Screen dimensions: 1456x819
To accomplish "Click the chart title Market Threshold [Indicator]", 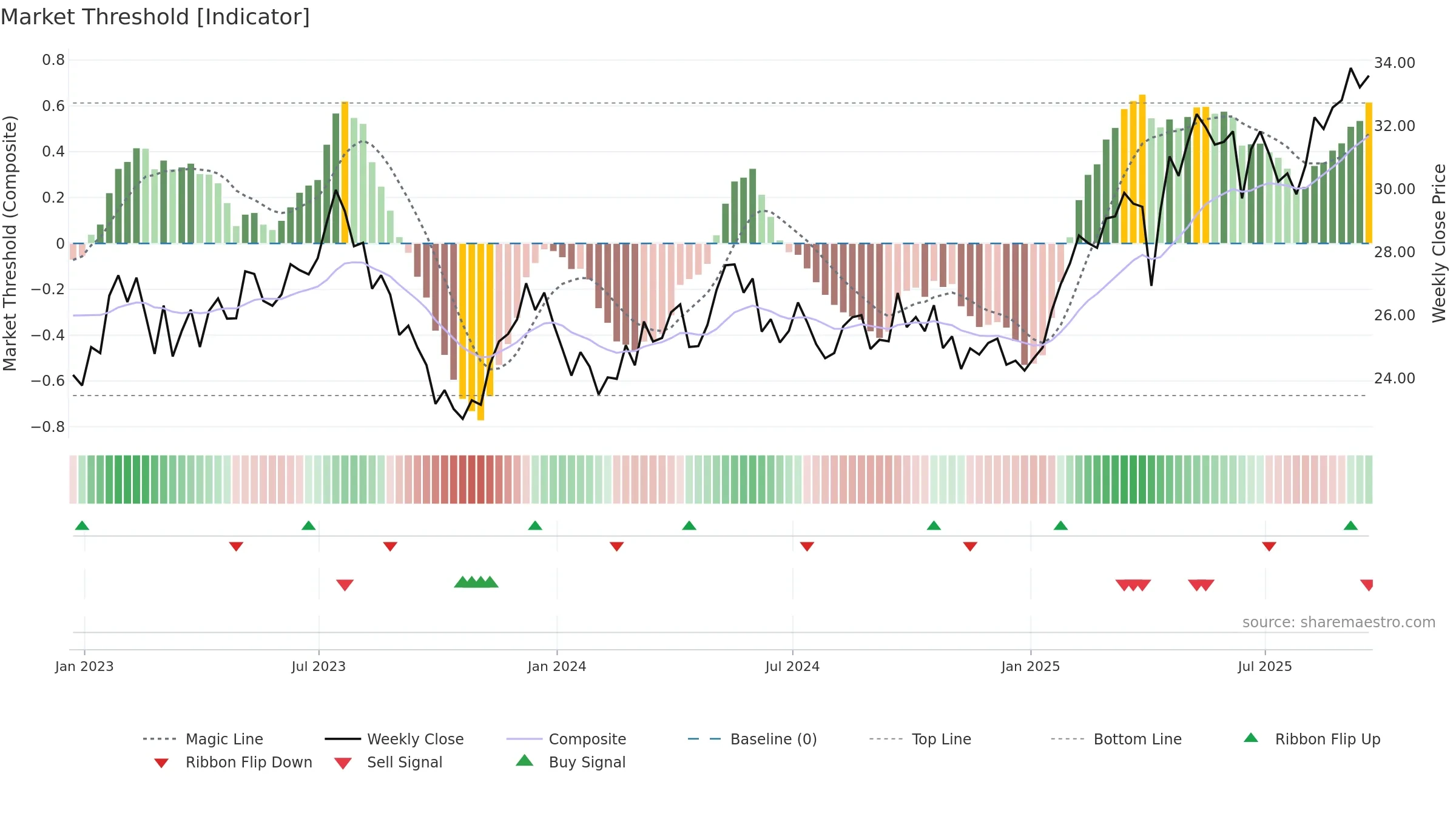I will coord(155,17).
